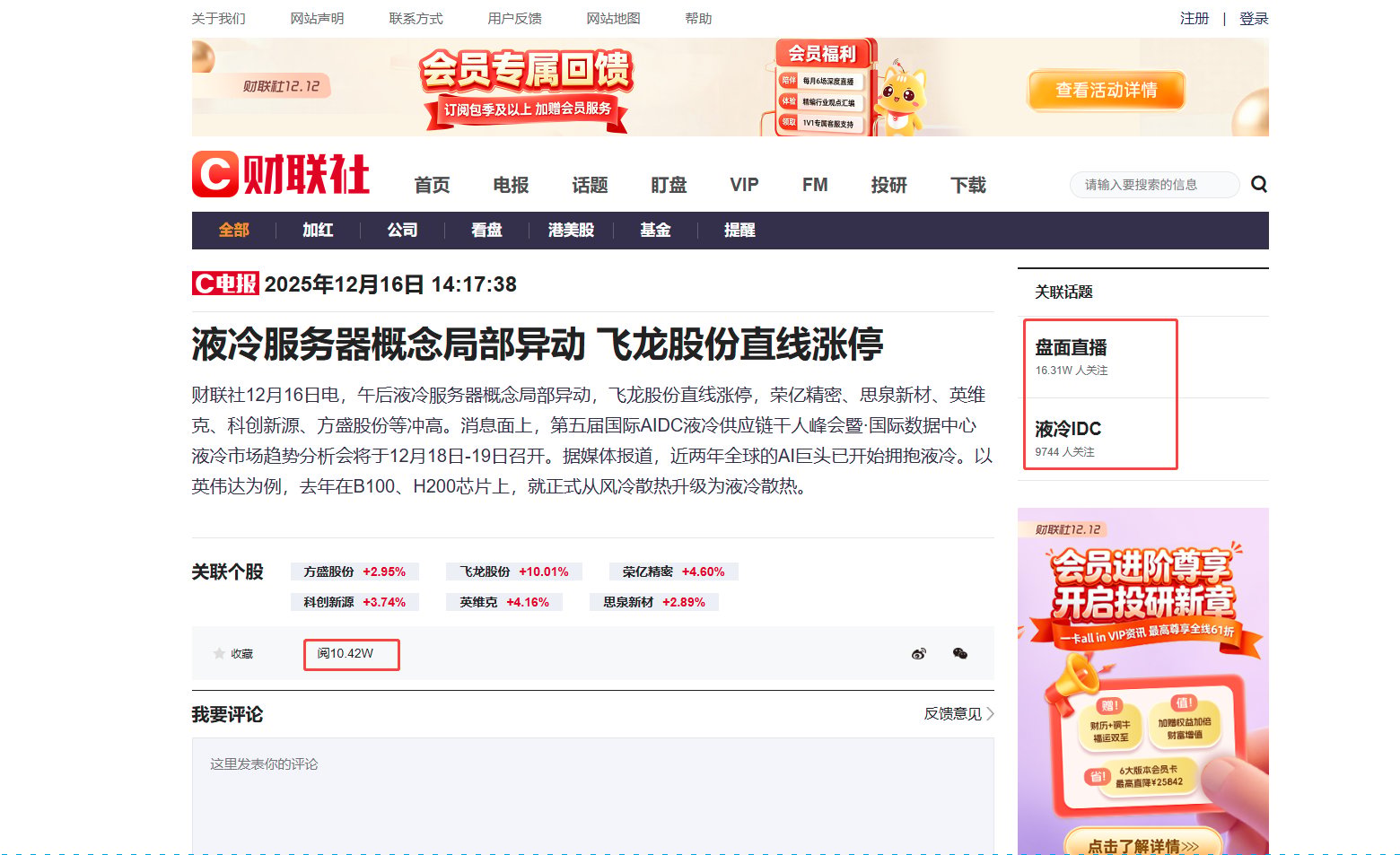Click the search magnifier icon
1400x855 pixels.
click(1259, 184)
